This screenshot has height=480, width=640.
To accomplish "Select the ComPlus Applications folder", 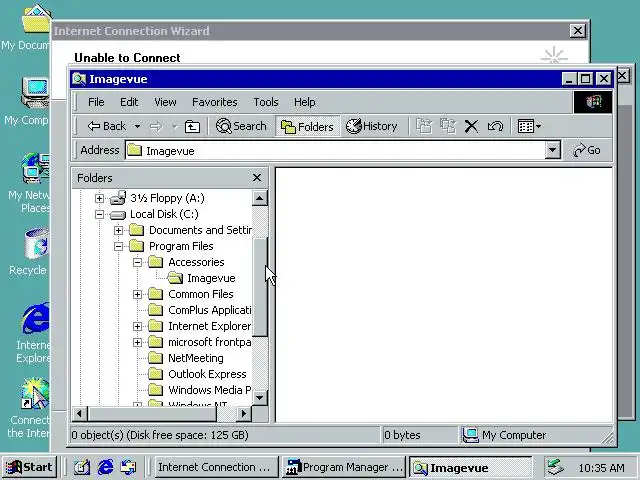I will click(209, 310).
